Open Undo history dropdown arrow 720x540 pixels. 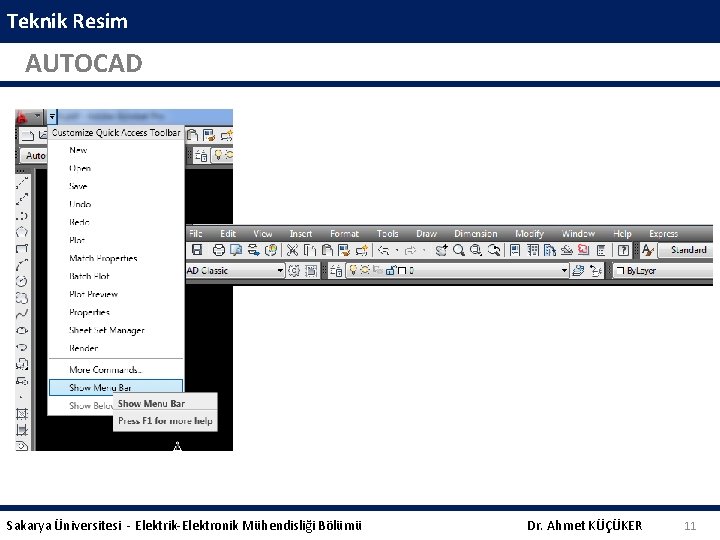[x=397, y=250]
